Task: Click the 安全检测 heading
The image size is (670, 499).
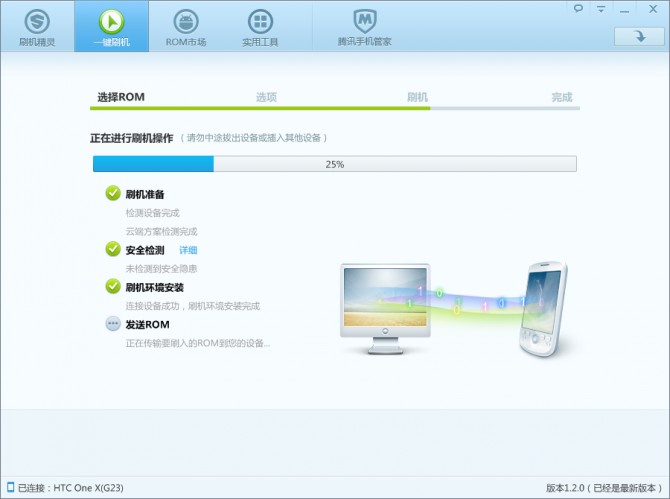Action: pyautogui.click(x=145, y=250)
